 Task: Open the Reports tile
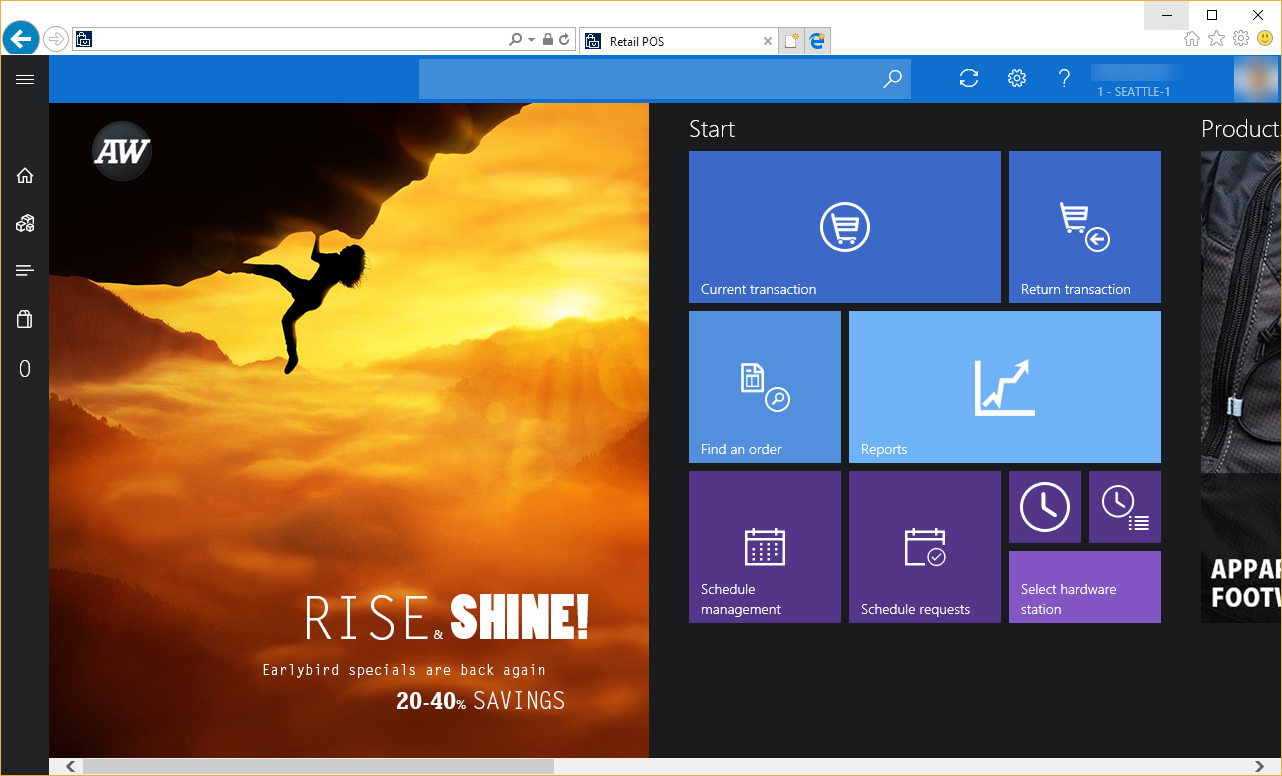(1005, 387)
